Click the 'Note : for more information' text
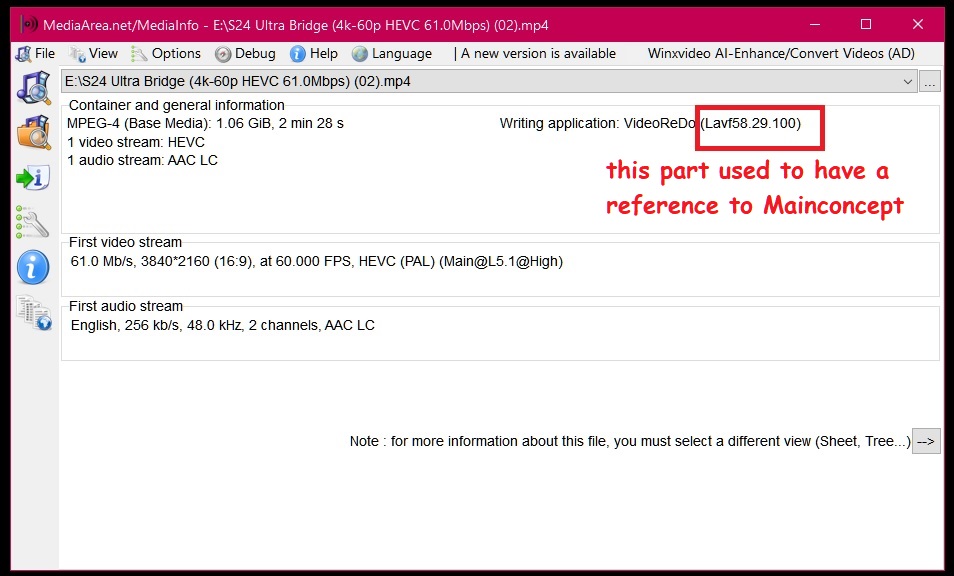This screenshot has width=954, height=576. pyautogui.click(x=630, y=441)
